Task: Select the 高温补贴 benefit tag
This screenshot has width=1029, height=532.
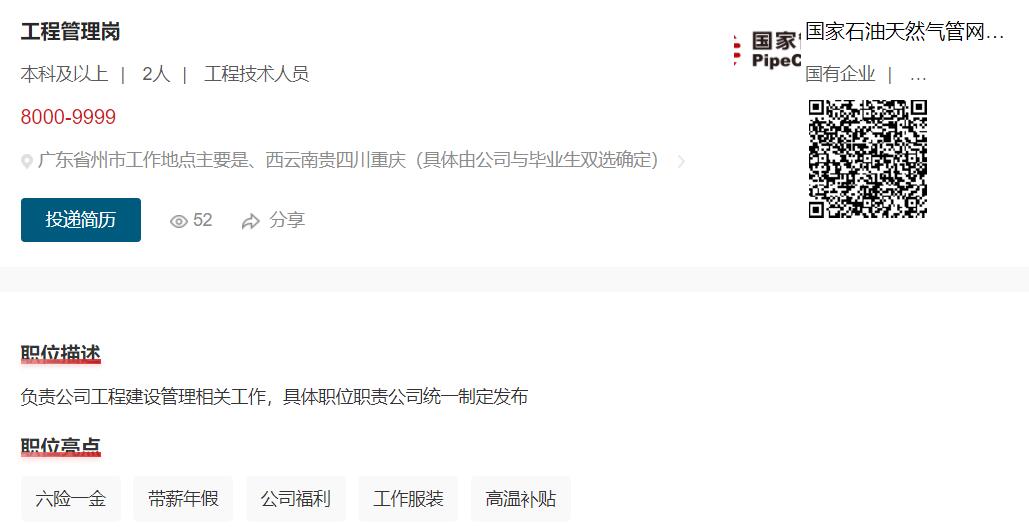Action: click(x=520, y=499)
